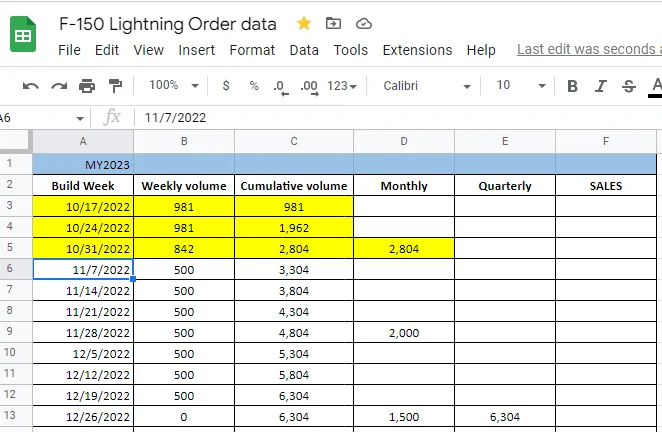Open the Extensions menu

coord(417,50)
